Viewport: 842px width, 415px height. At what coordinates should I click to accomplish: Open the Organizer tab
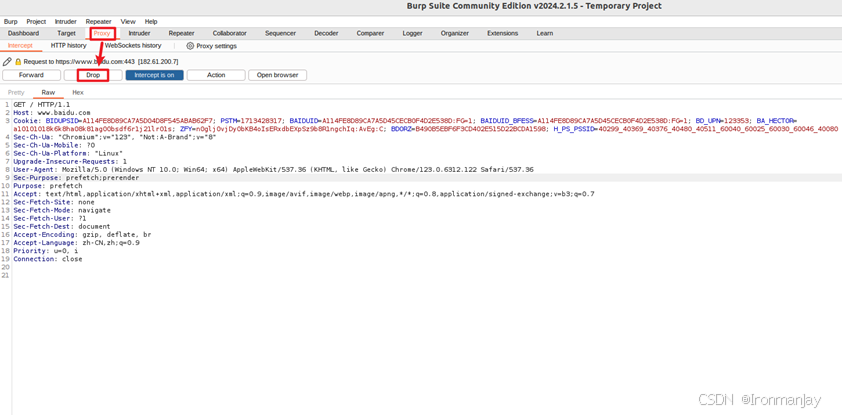point(455,33)
